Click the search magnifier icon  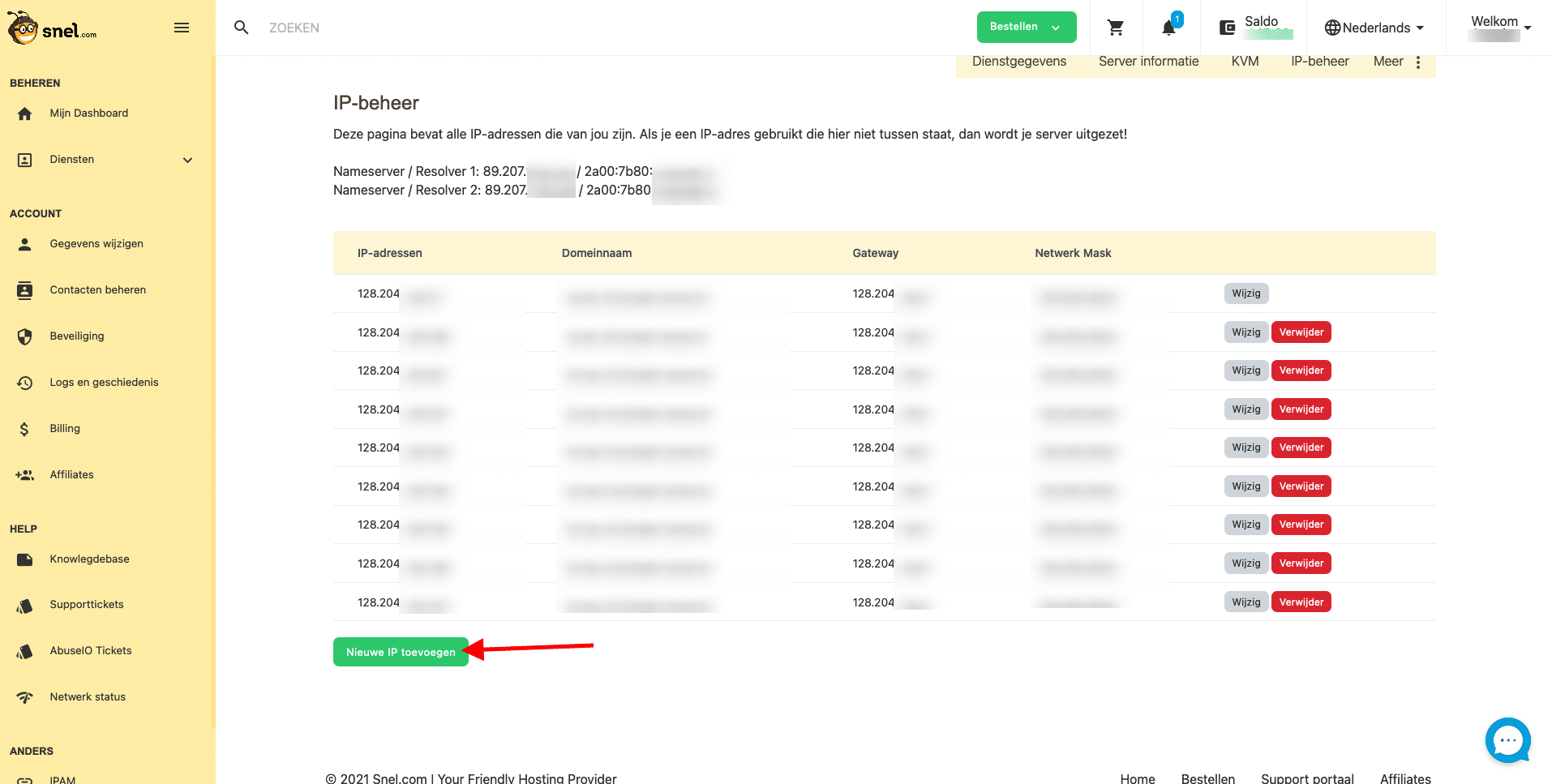click(x=241, y=28)
